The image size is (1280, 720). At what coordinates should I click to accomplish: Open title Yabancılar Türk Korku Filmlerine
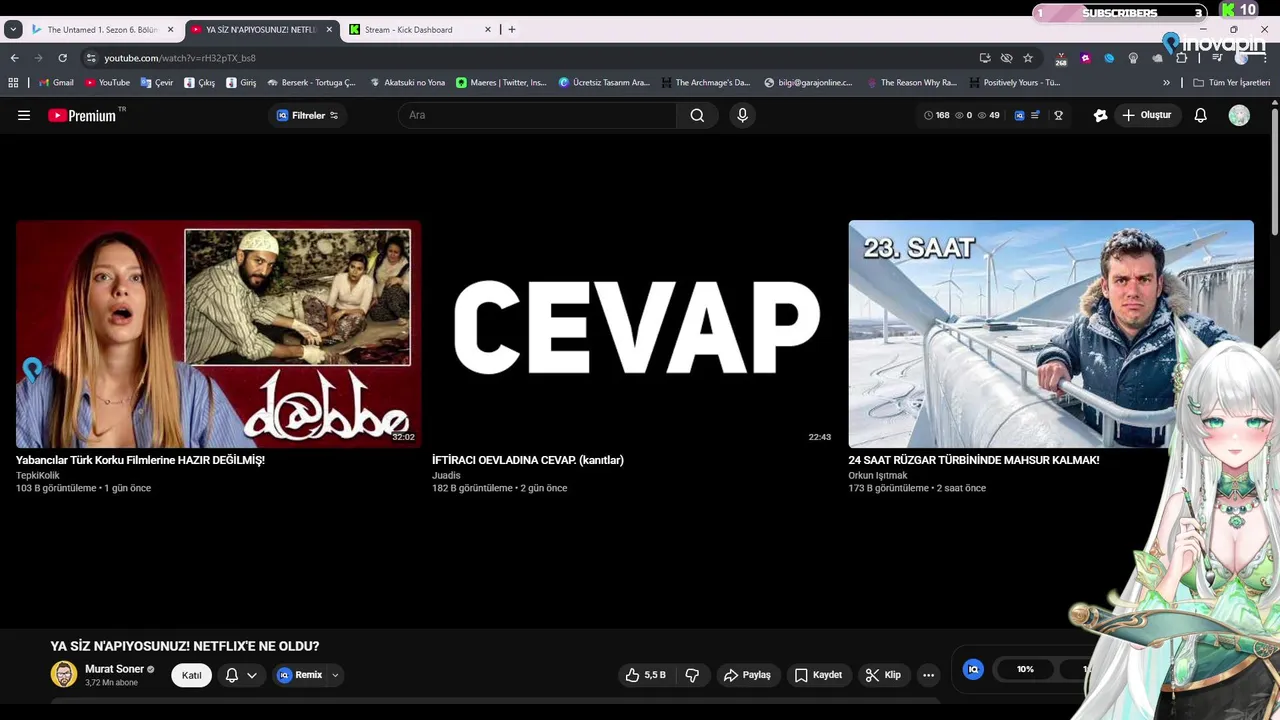(140, 460)
